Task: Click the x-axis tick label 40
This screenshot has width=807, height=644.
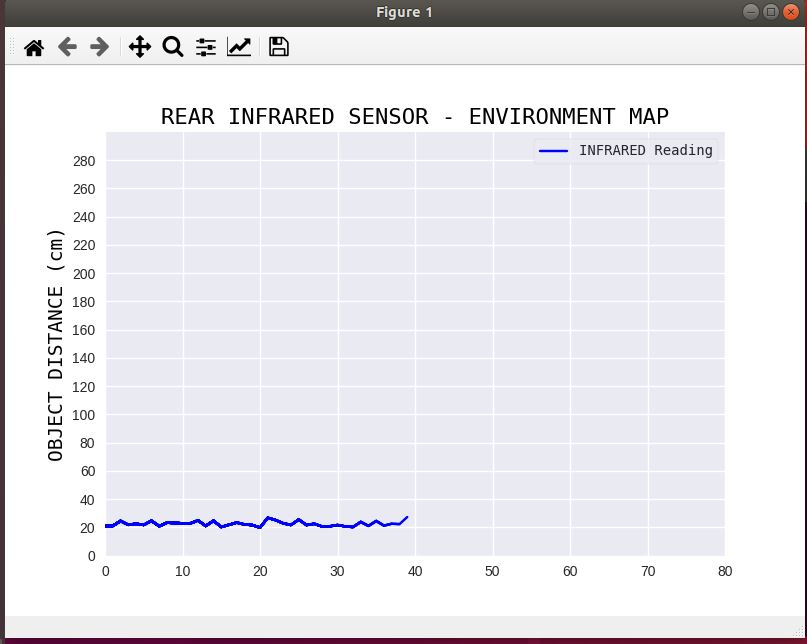Action: tap(415, 571)
